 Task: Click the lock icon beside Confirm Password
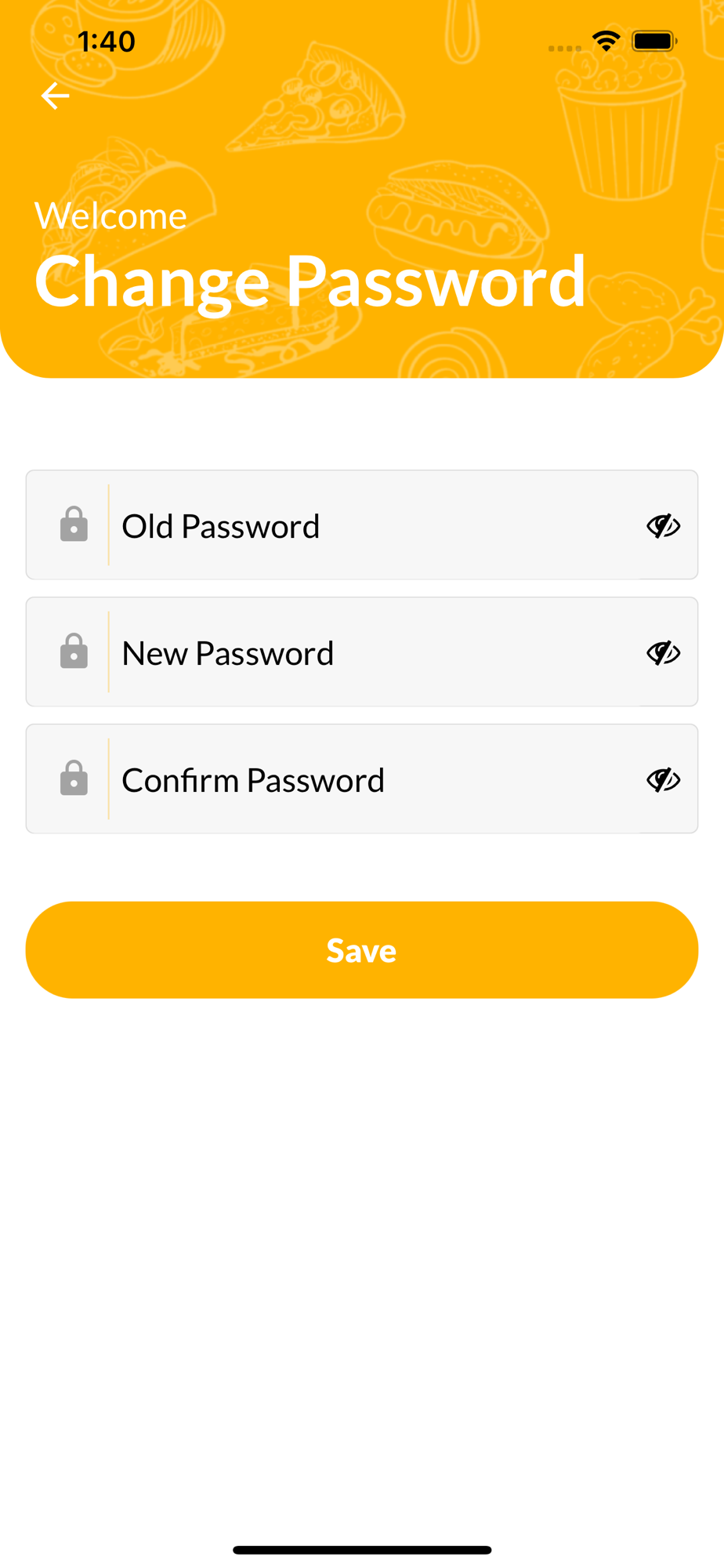point(74,778)
